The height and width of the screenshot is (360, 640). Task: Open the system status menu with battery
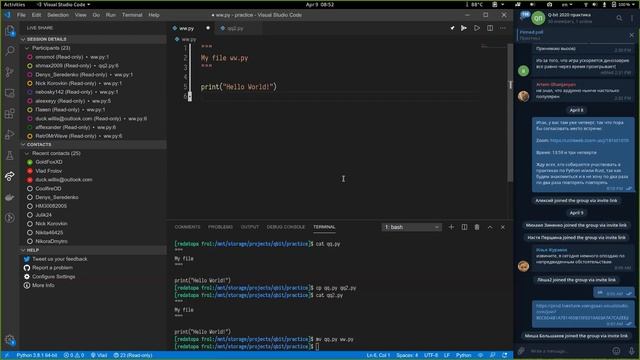point(622,4)
